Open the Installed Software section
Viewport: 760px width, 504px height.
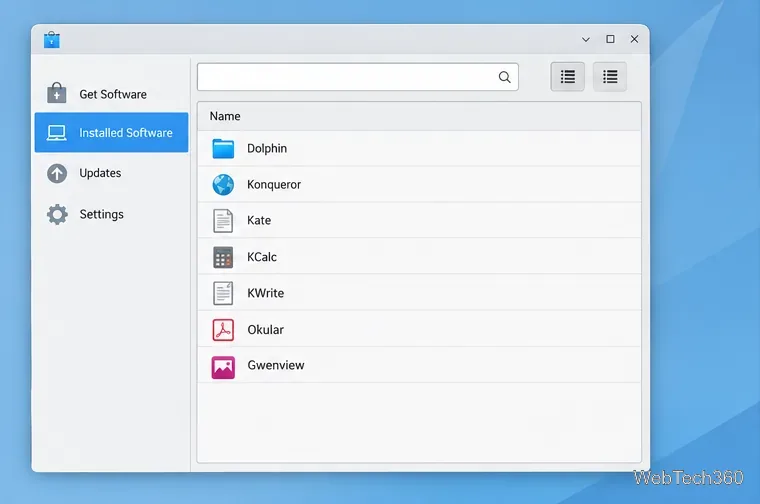[111, 132]
